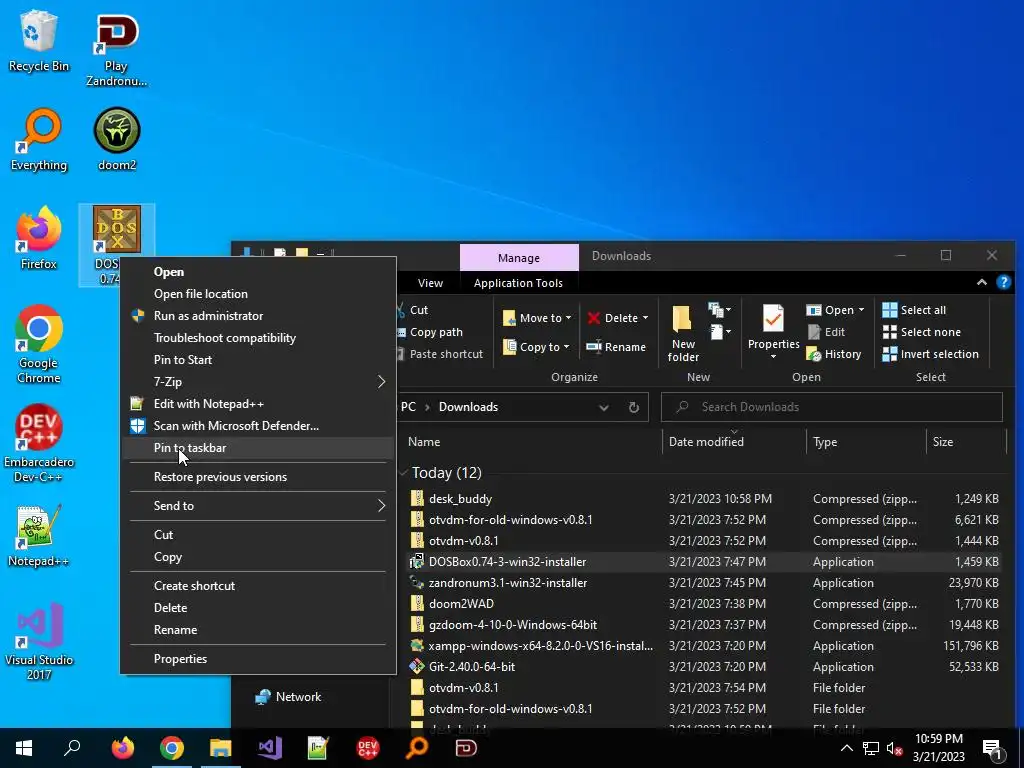The image size is (1024, 768).
Task: Select the Everything desktop shortcut
Action: (x=39, y=140)
